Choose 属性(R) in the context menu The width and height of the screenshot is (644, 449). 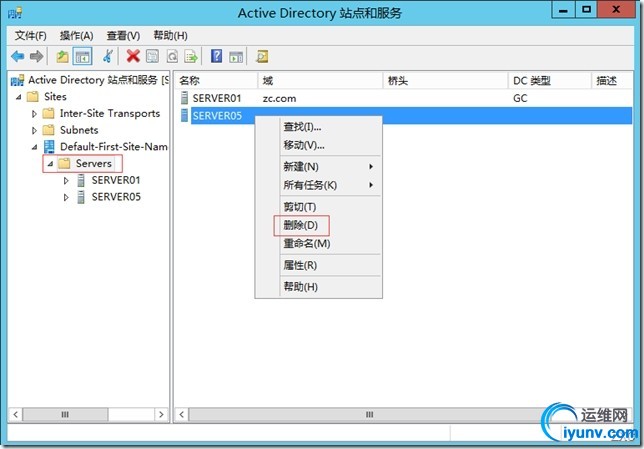pos(319,265)
